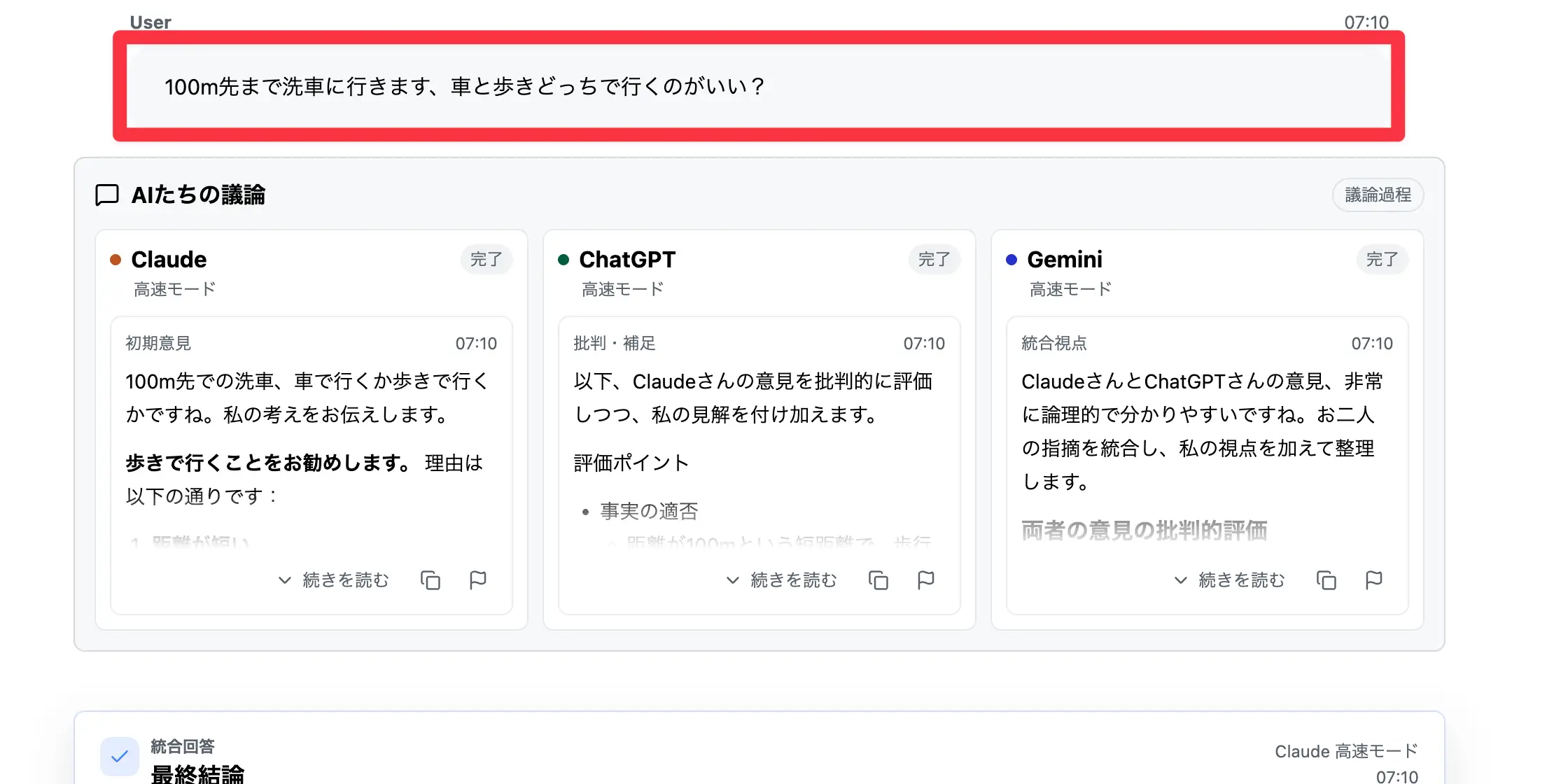Select the Gemini model name heading
The image size is (1561, 784).
pyautogui.click(x=1065, y=260)
